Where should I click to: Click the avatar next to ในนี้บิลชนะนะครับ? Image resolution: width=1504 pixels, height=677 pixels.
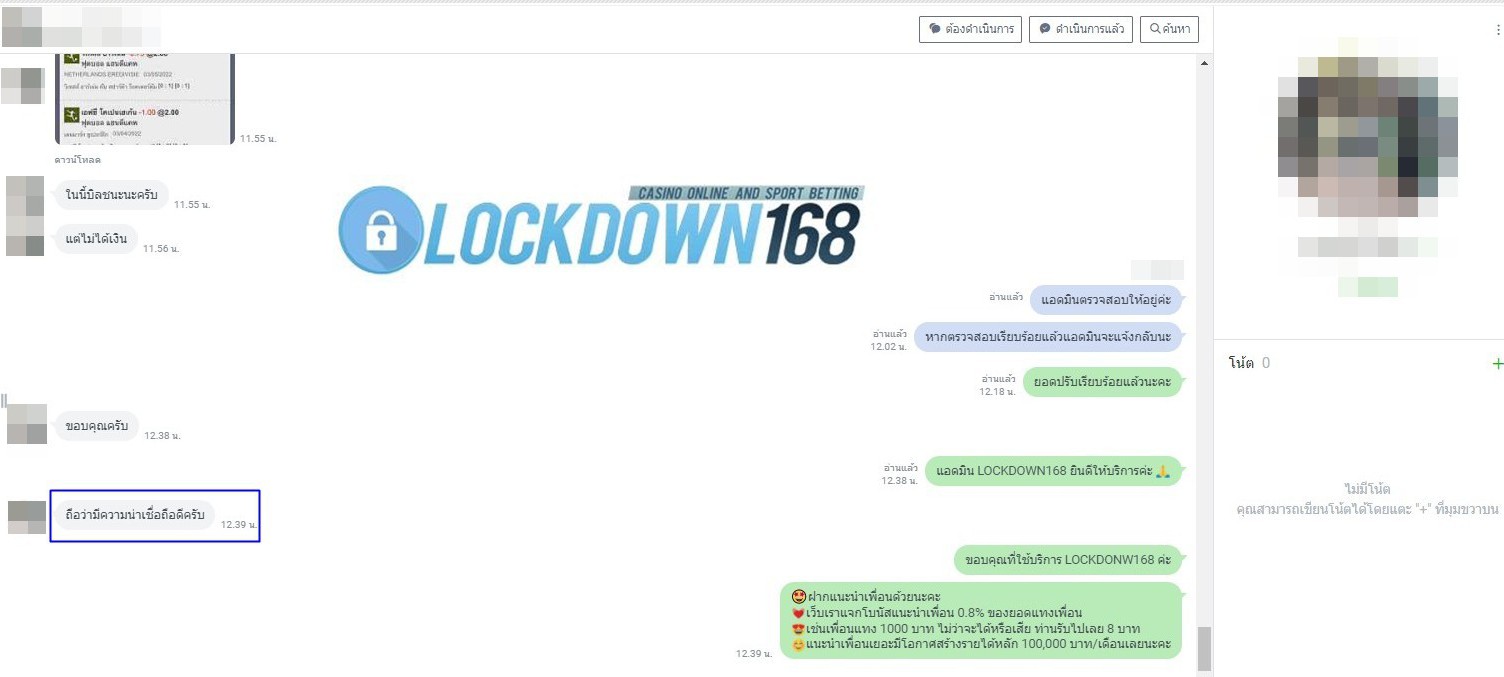point(25,195)
